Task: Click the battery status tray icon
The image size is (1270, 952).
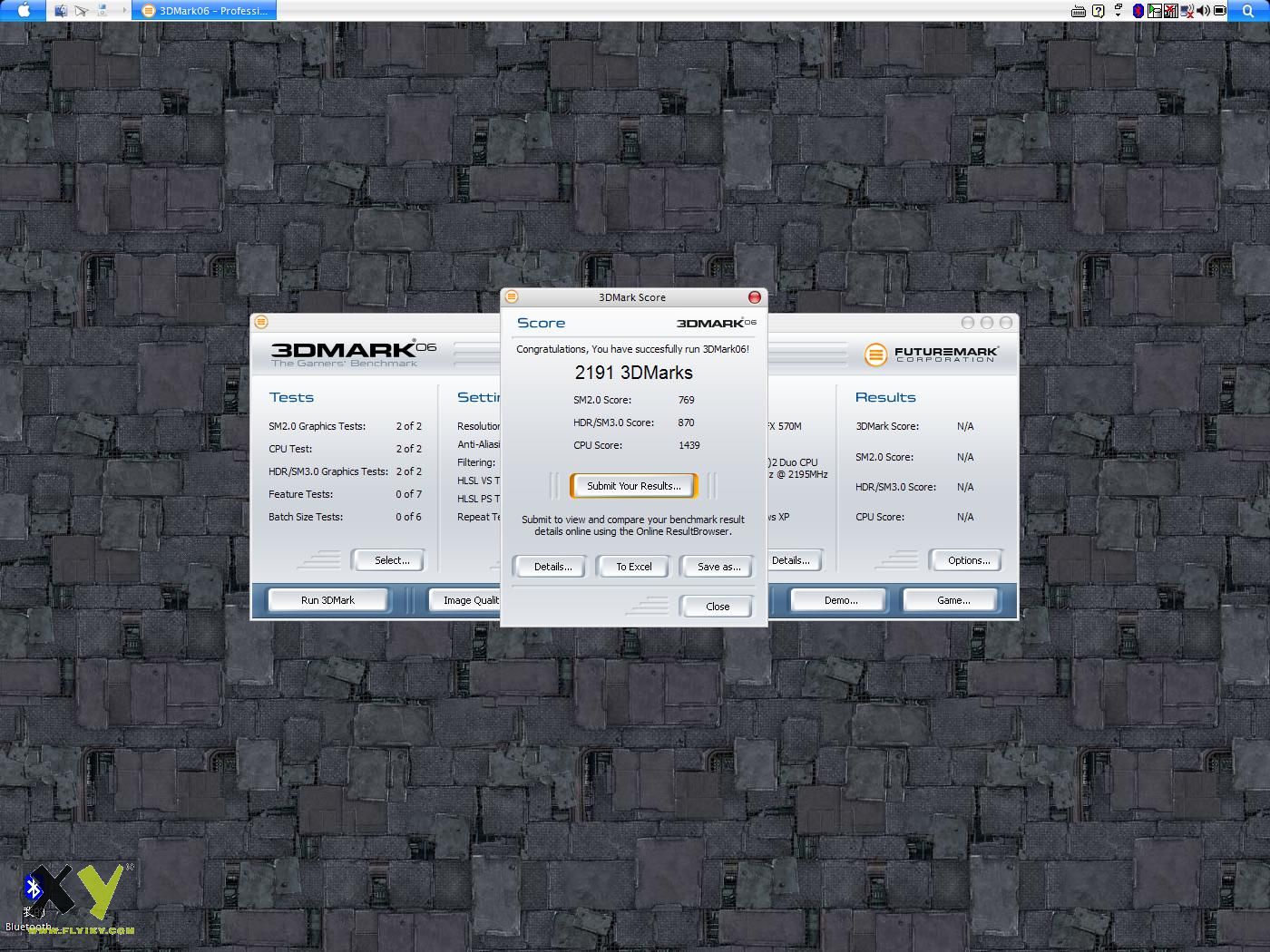Action: click(1220, 11)
